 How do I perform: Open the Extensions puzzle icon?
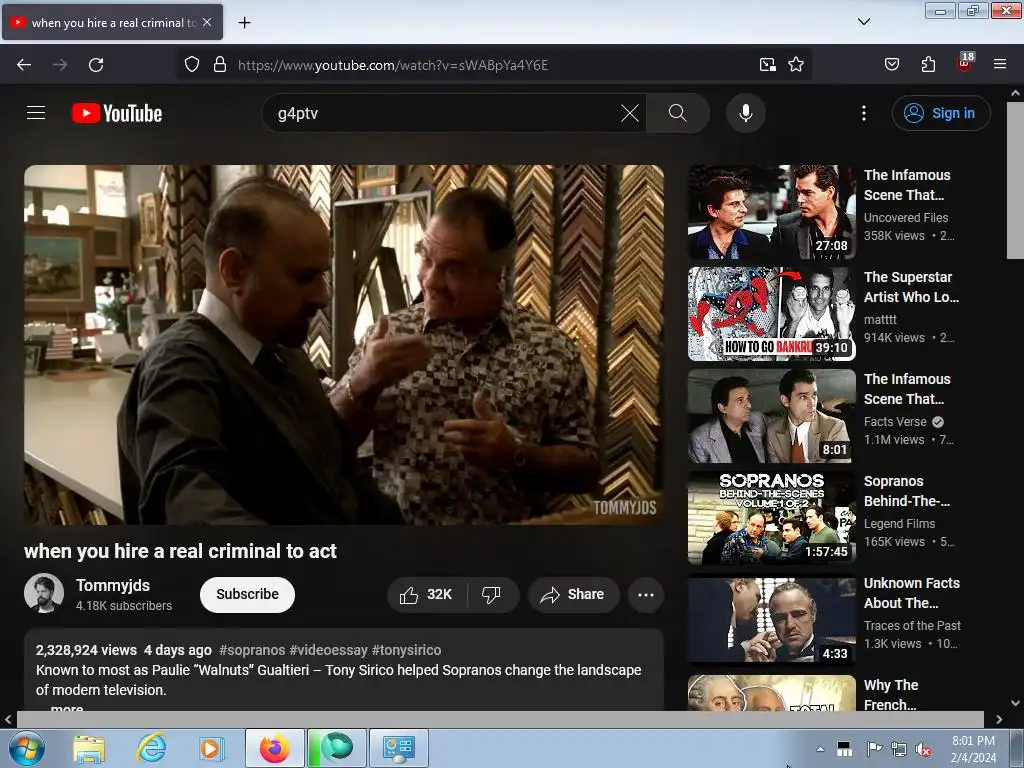928,64
